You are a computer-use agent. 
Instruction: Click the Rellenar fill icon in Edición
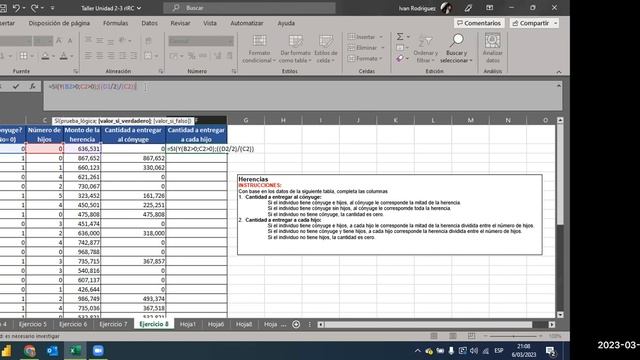[400, 48]
